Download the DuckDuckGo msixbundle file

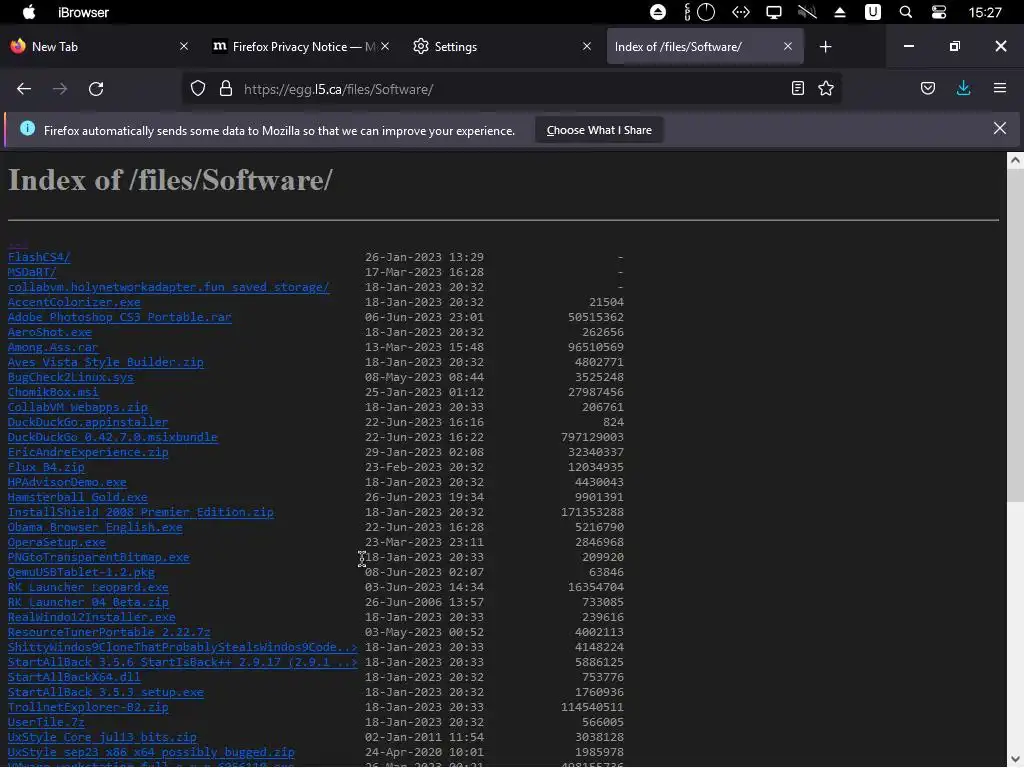point(113,438)
